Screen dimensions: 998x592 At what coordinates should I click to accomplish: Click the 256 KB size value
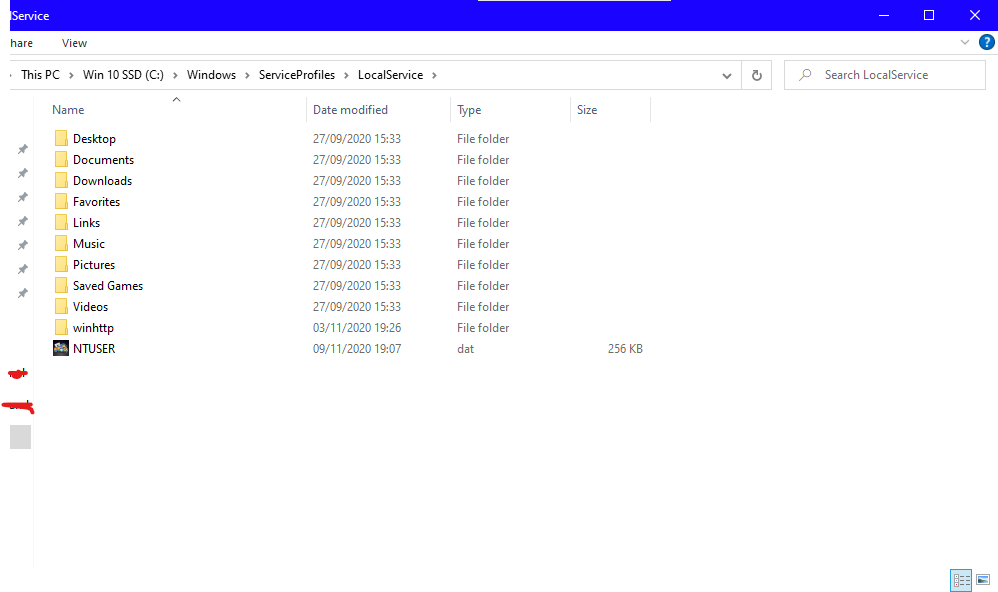coord(625,349)
